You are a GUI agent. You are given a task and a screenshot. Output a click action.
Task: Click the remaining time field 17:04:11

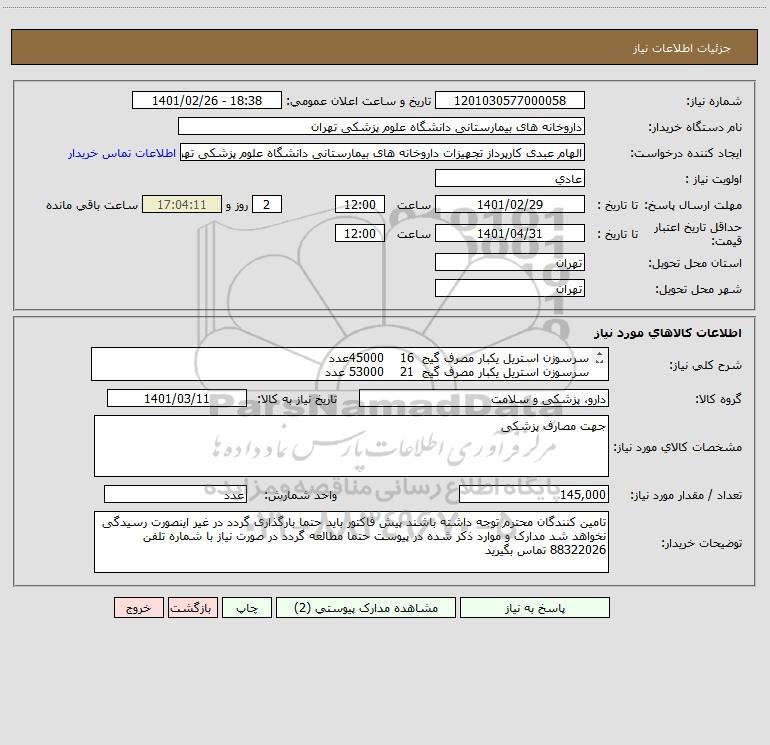182,205
